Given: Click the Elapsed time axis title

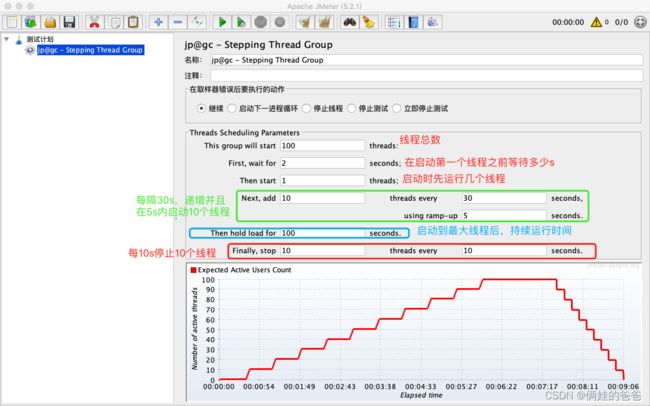Looking at the screenshot, I should (x=421, y=395).
